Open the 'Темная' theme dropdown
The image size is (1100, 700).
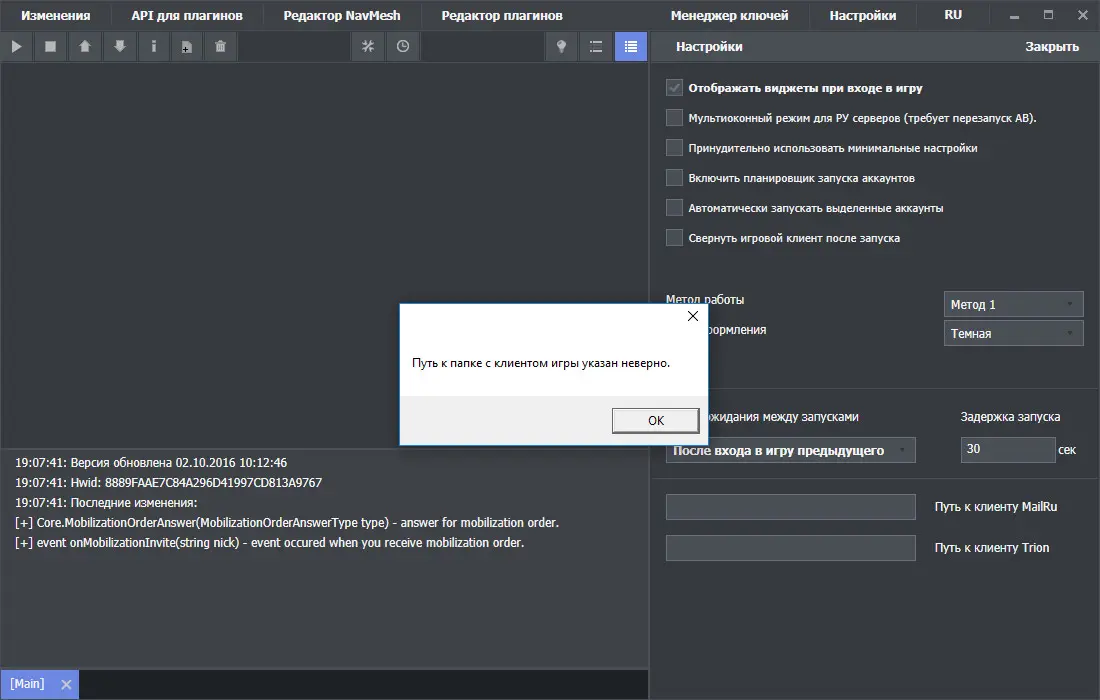pos(1013,333)
